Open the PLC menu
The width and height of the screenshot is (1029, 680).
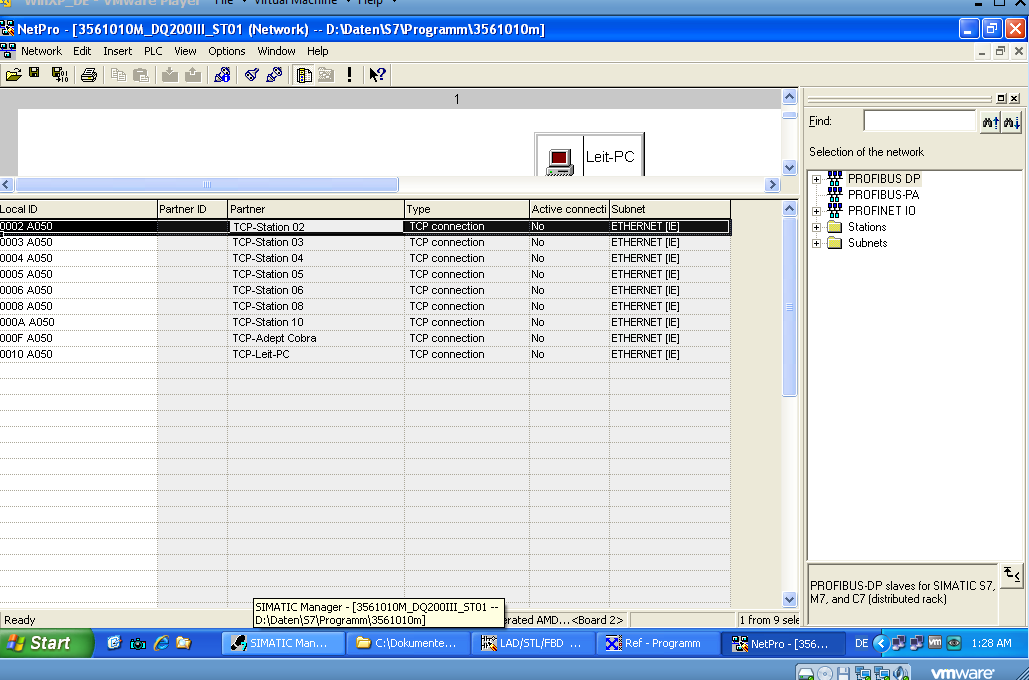click(153, 51)
